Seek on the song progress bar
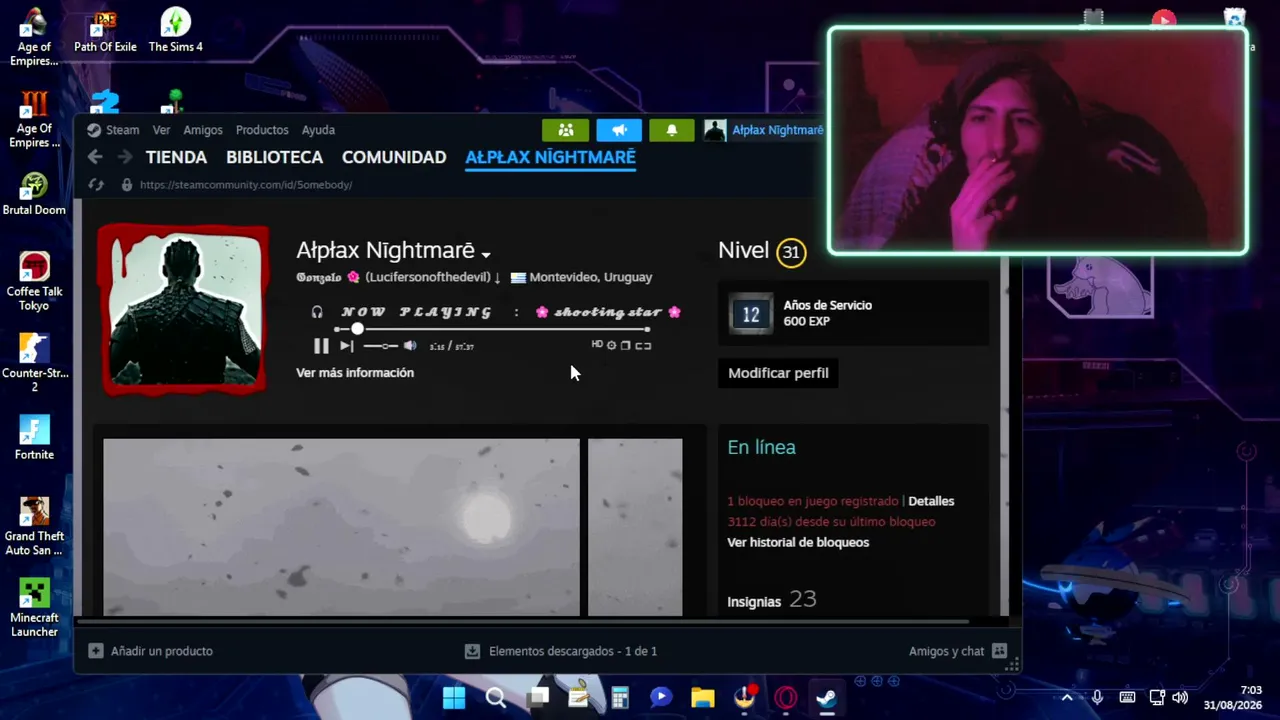1280x720 pixels. tap(493, 329)
